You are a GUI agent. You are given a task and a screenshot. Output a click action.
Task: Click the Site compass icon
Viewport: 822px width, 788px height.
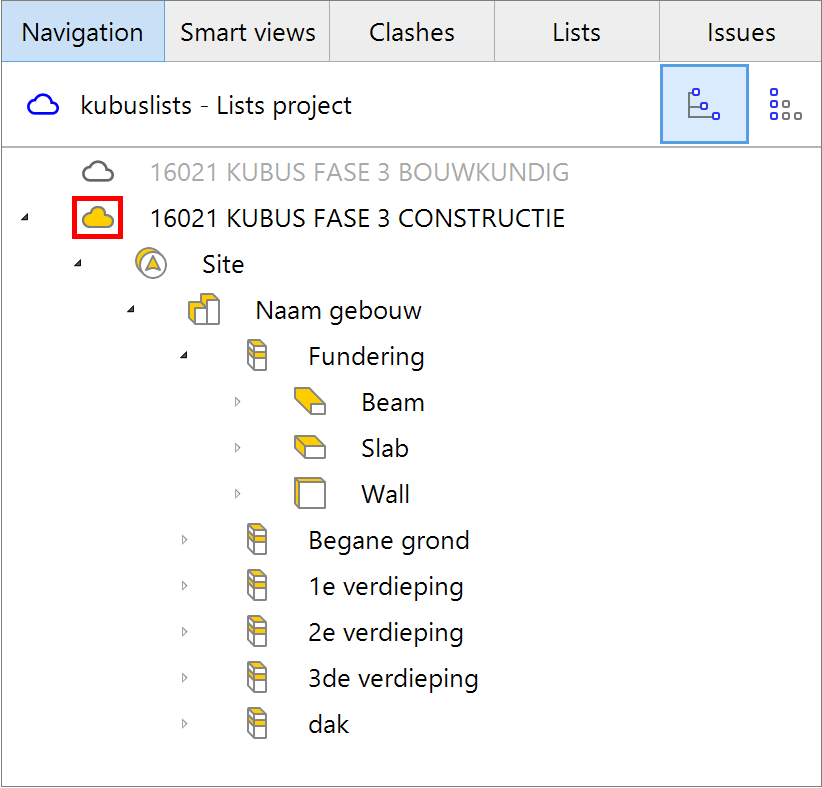pyautogui.click(x=151, y=263)
